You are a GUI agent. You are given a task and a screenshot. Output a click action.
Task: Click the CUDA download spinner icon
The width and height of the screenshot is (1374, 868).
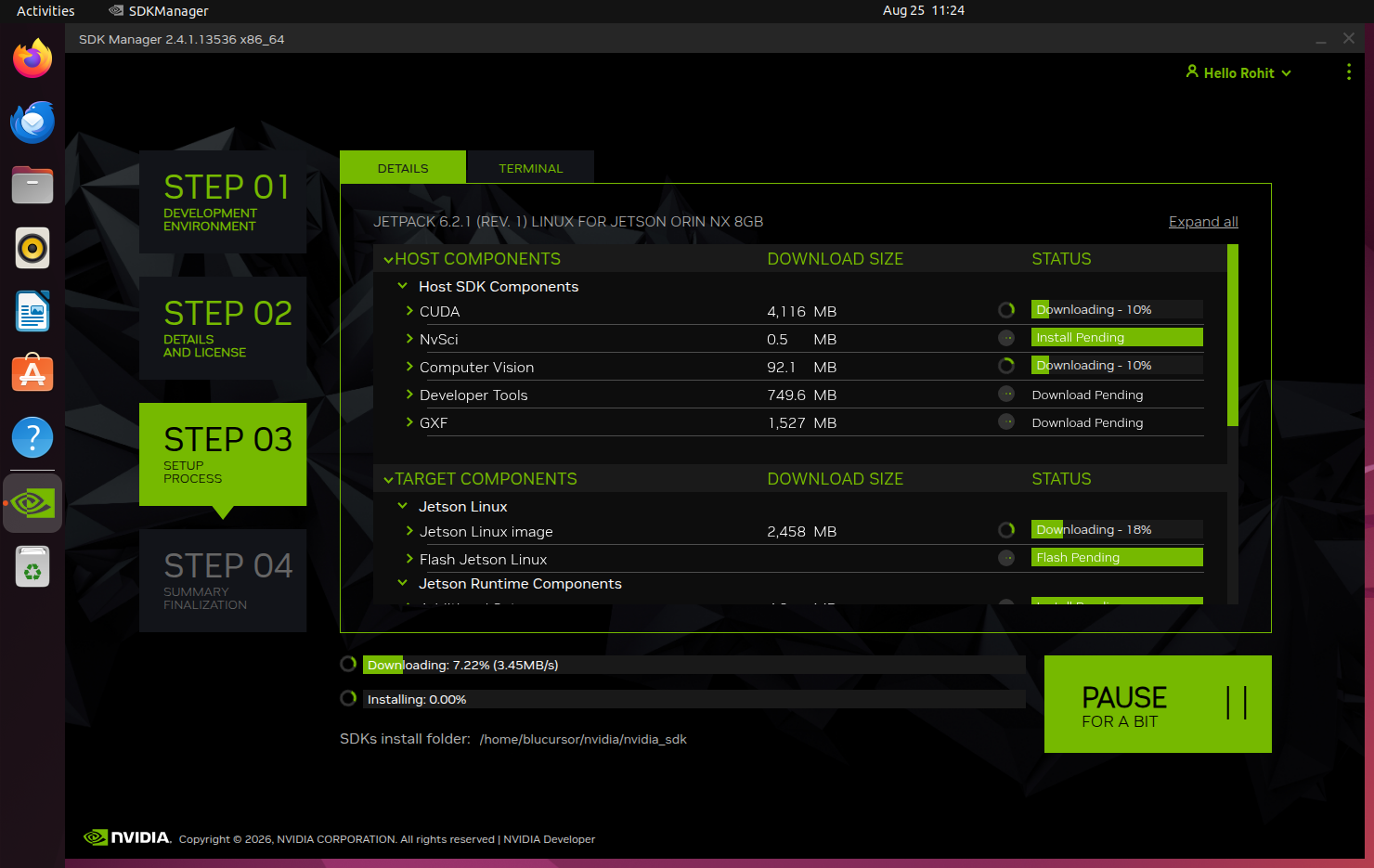(x=1006, y=310)
